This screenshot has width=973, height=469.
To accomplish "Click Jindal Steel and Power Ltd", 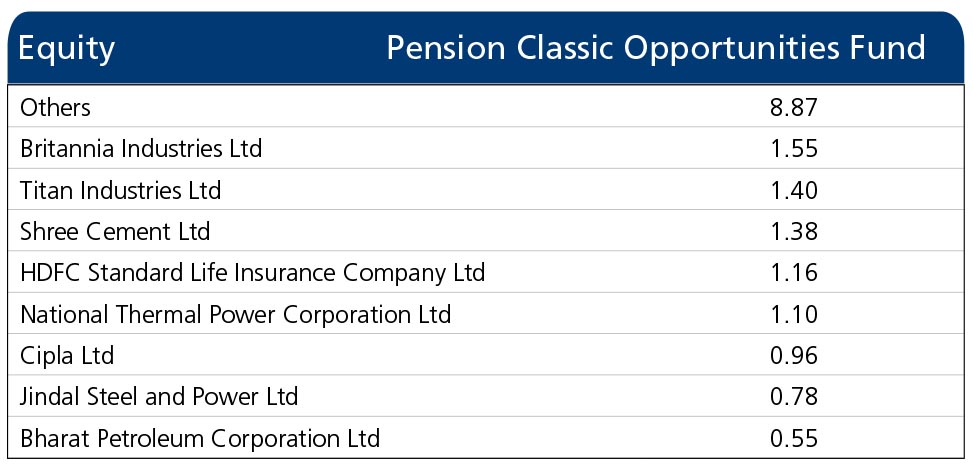I will (x=159, y=397).
